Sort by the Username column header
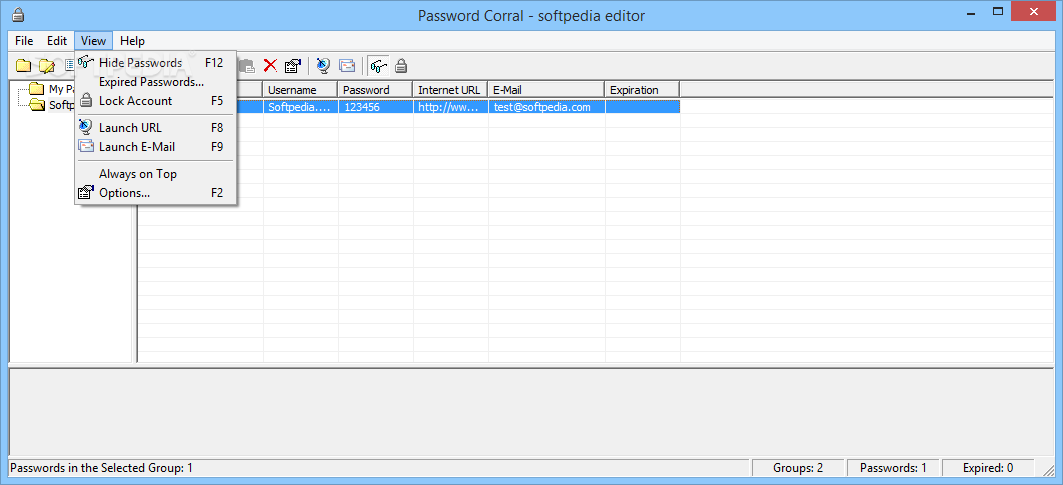This screenshot has height=485, width=1063. pyautogui.click(x=300, y=90)
